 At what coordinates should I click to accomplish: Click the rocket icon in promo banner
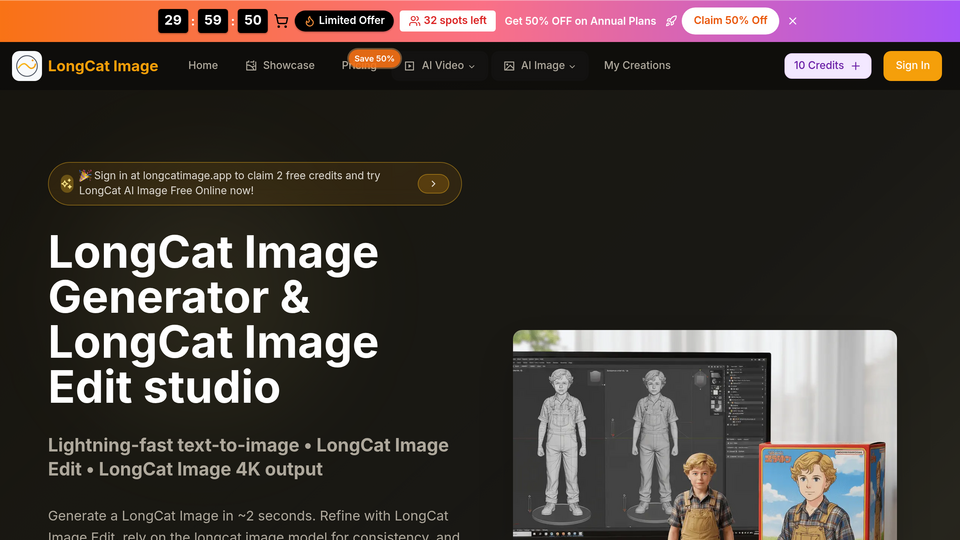click(671, 21)
